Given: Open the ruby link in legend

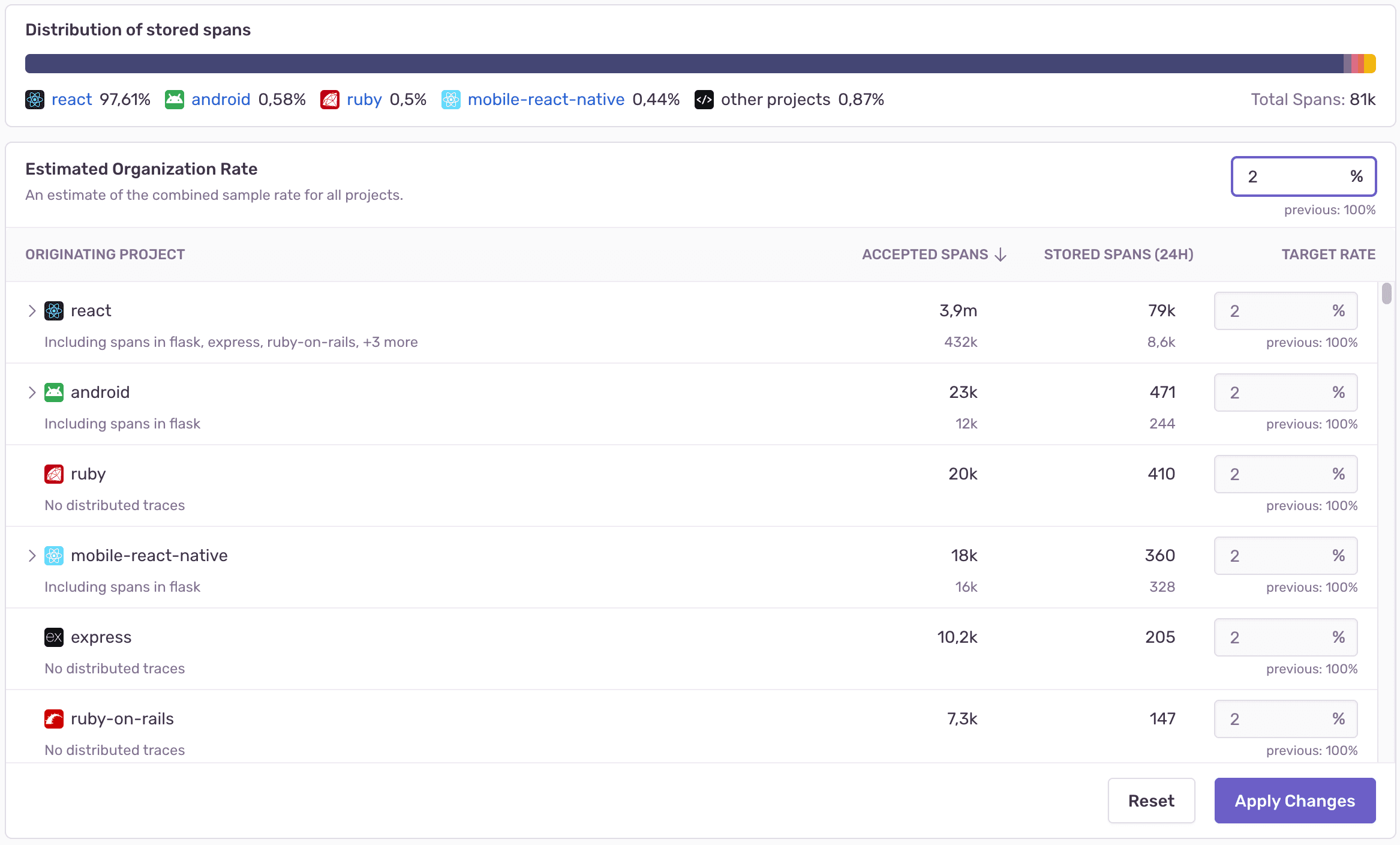Looking at the screenshot, I should point(364,100).
